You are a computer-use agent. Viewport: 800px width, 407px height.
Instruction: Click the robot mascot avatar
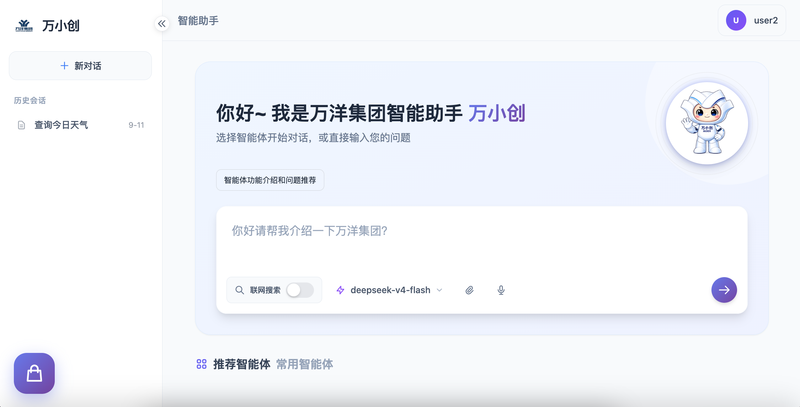[707, 123]
